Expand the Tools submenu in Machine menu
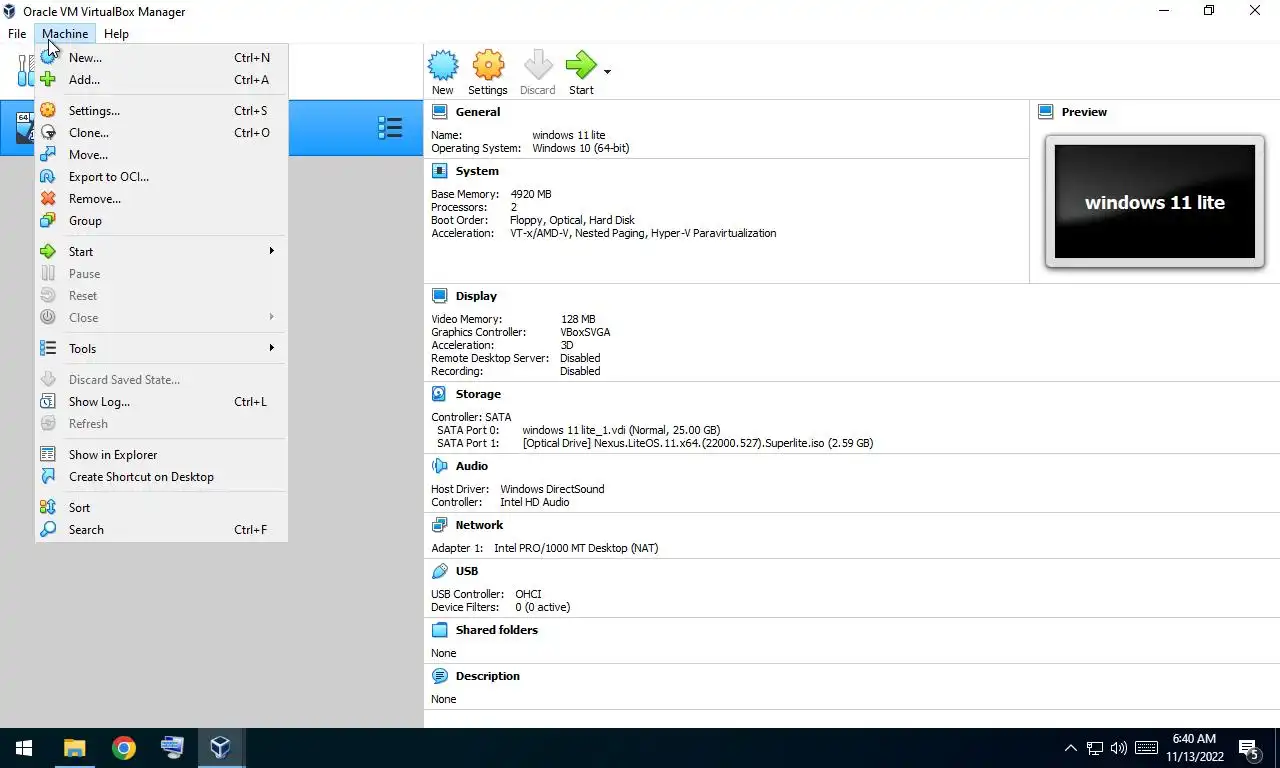This screenshot has height=768, width=1280. pos(161,349)
